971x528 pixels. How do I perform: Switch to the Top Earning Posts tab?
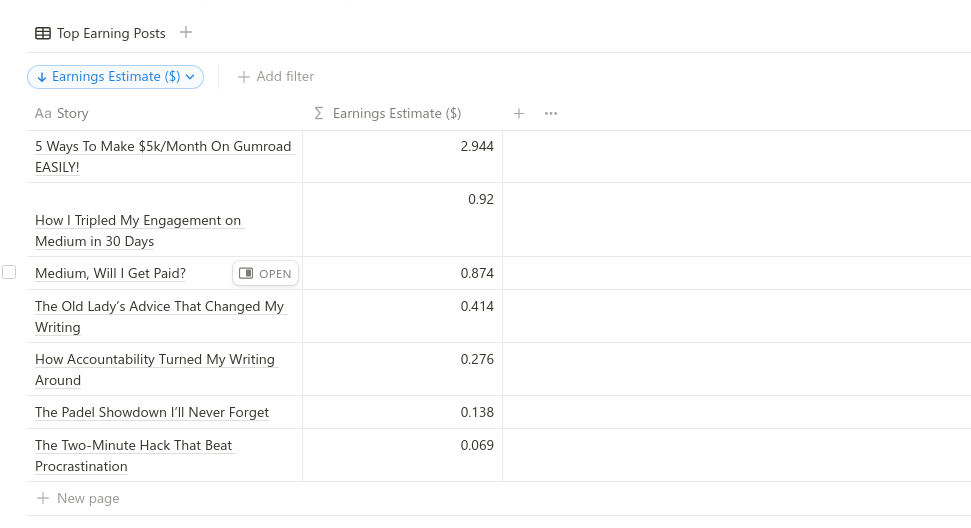point(111,33)
